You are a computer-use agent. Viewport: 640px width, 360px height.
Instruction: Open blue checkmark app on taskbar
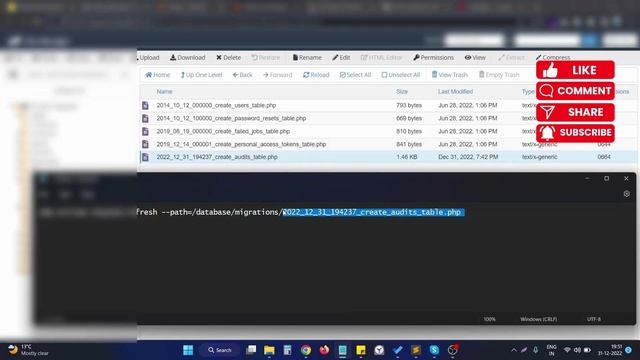(x=398, y=350)
